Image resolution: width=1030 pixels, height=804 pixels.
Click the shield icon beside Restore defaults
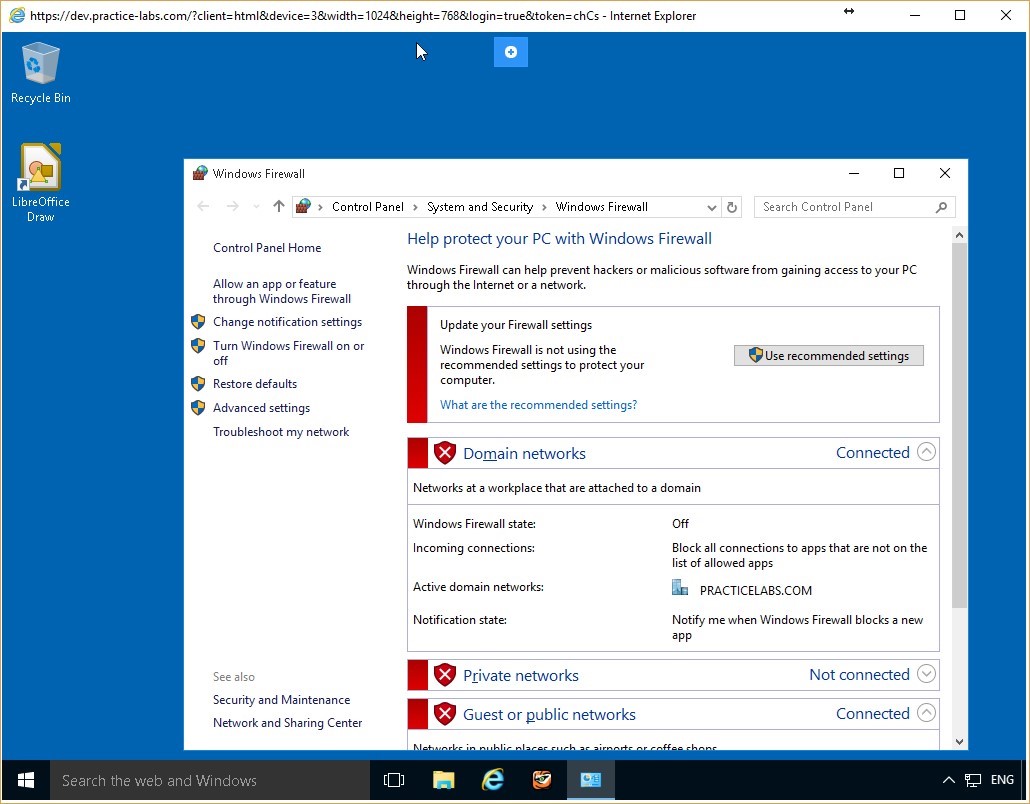click(x=198, y=384)
